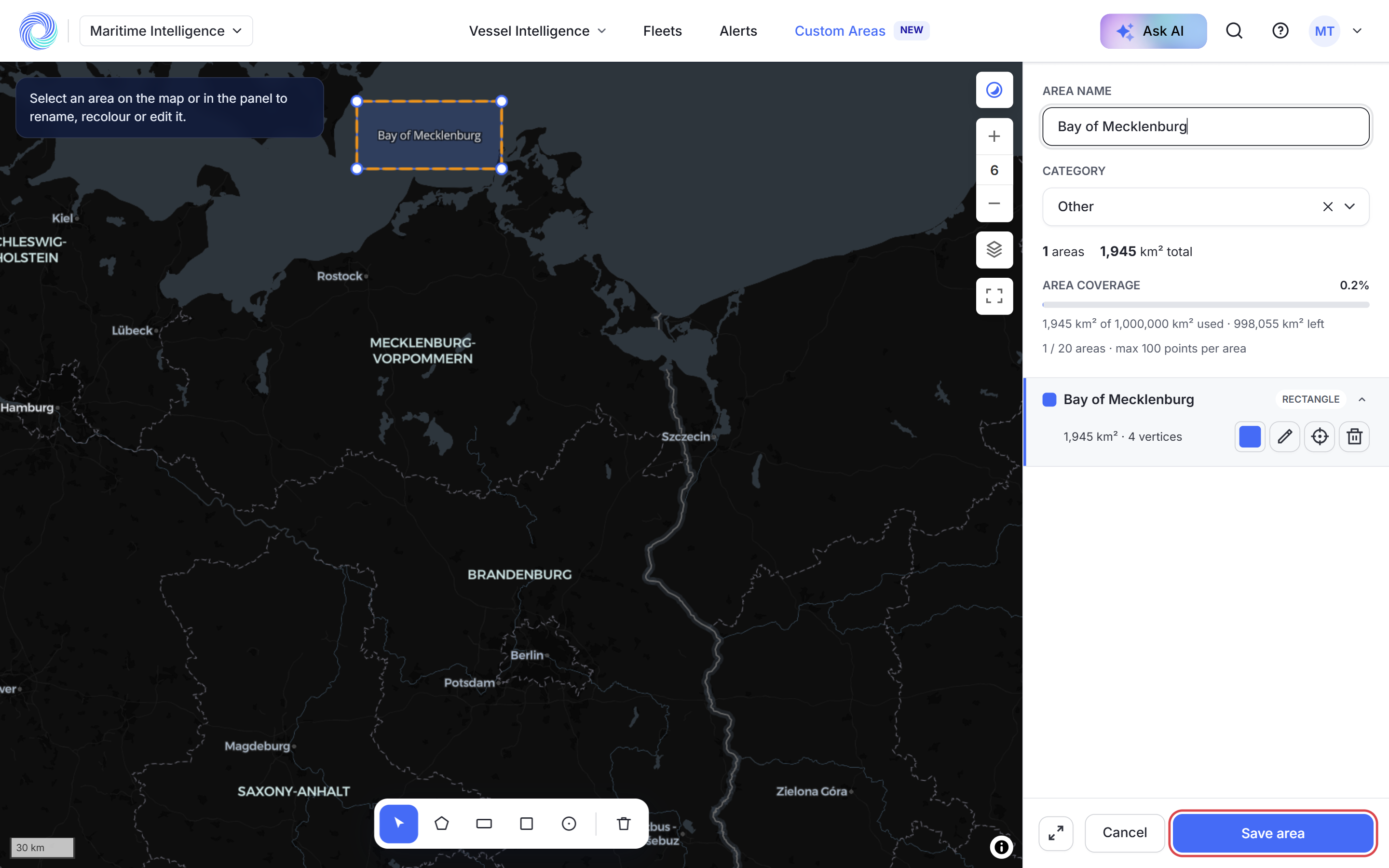The height and width of the screenshot is (868, 1389).
Task: Open the search icon in header
Action: click(1234, 31)
